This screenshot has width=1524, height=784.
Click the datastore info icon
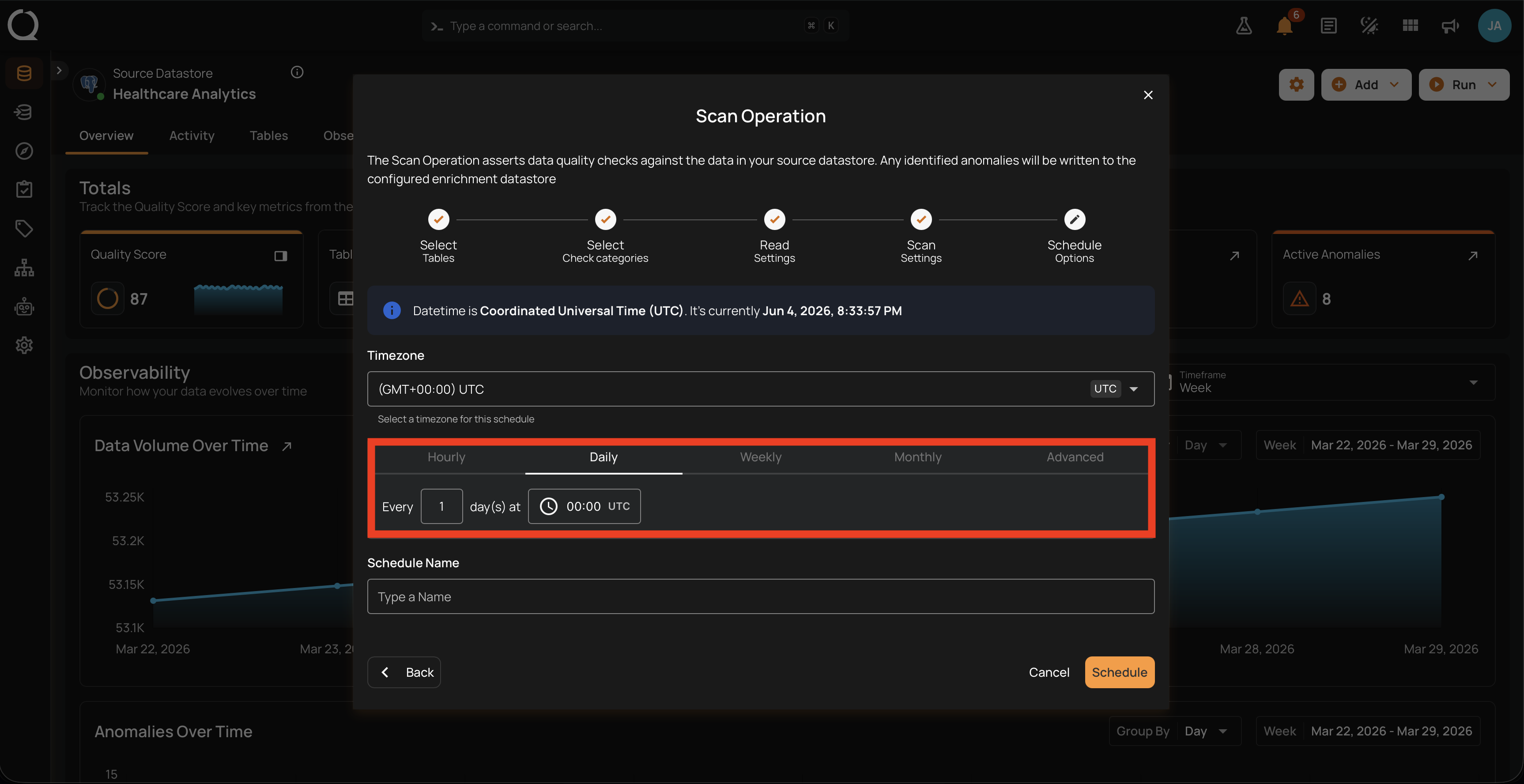(297, 72)
